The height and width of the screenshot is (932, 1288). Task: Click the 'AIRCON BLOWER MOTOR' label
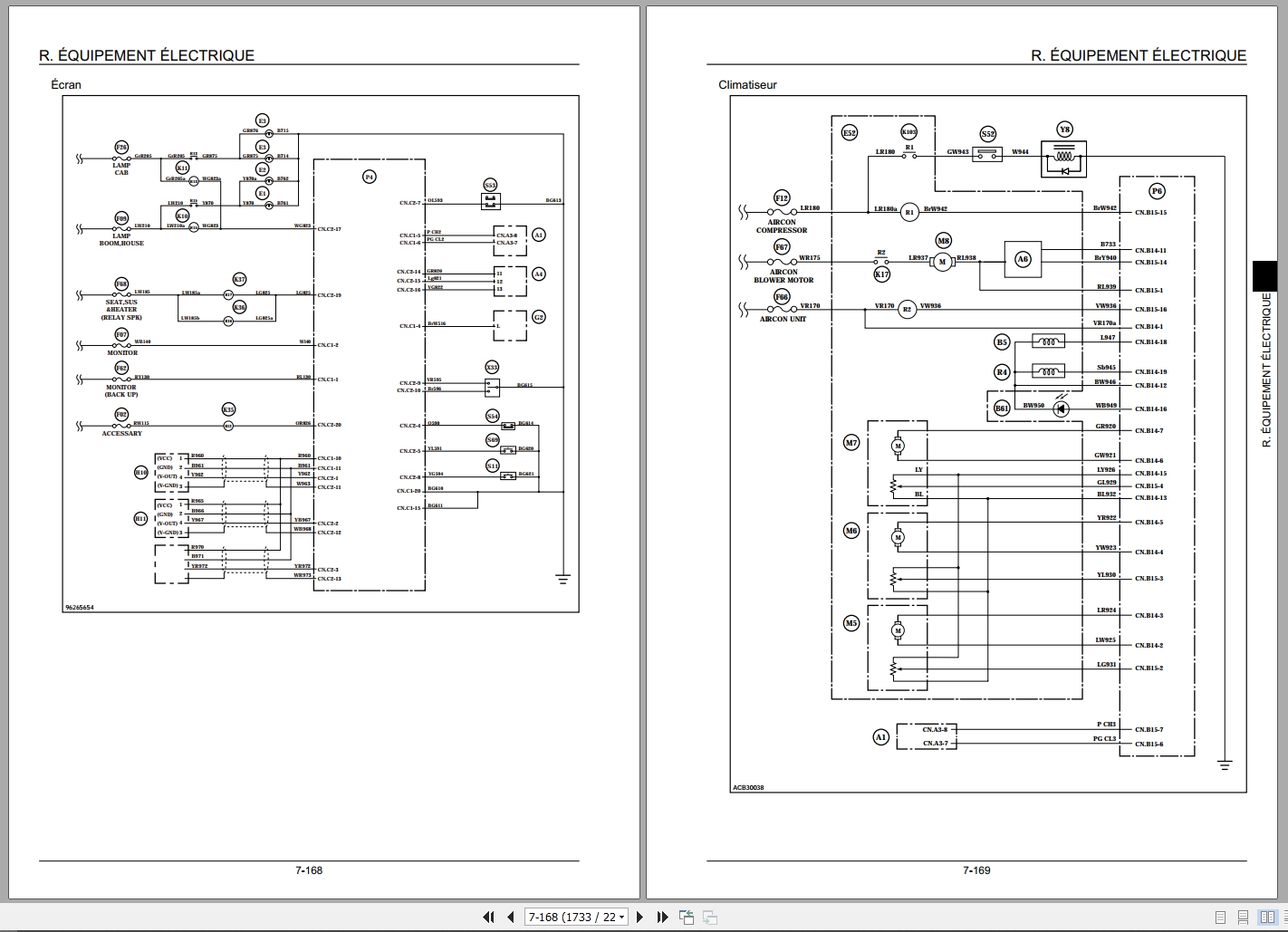[x=783, y=275]
